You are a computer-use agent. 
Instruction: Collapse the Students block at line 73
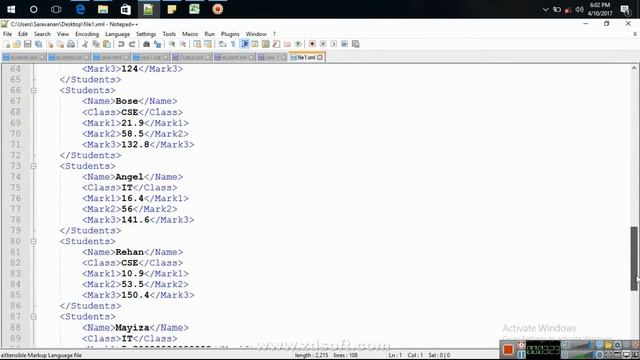click(33, 166)
